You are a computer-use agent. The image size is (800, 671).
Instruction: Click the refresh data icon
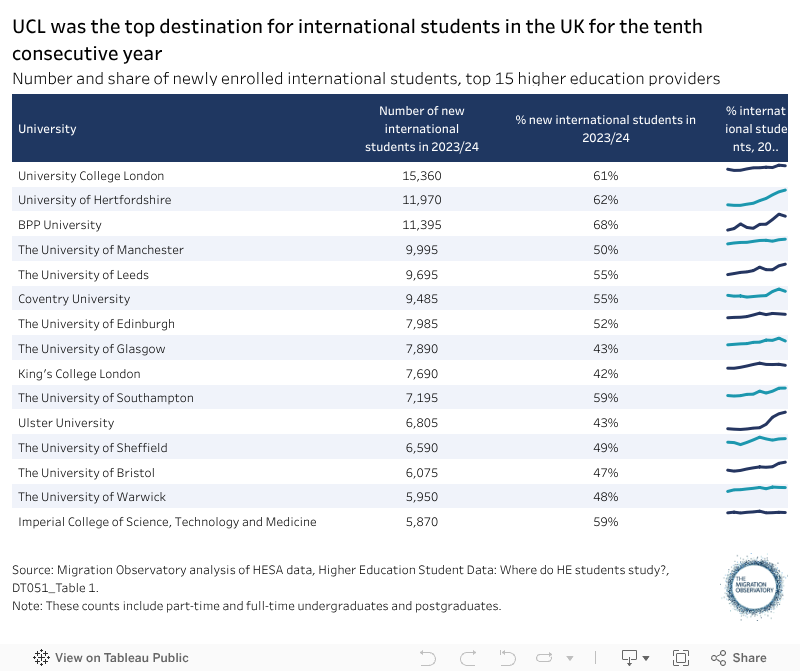(x=545, y=657)
